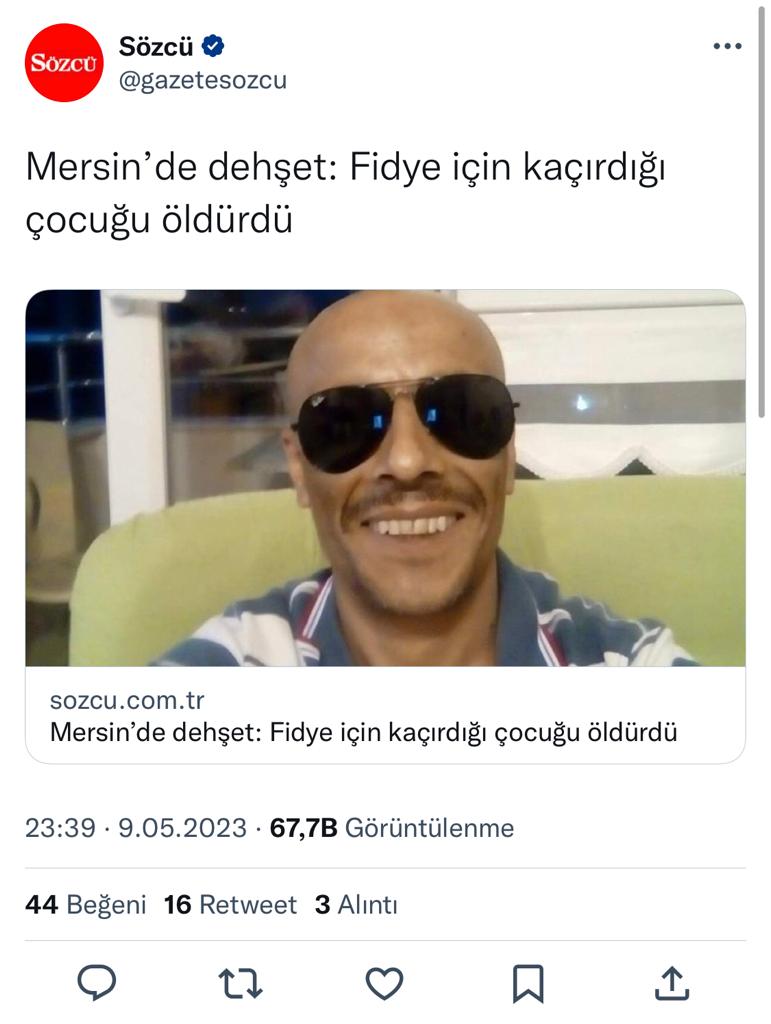Screen dimensions: 771x1024
Task: View the 16 Retweet list
Action: (x=230, y=905)
